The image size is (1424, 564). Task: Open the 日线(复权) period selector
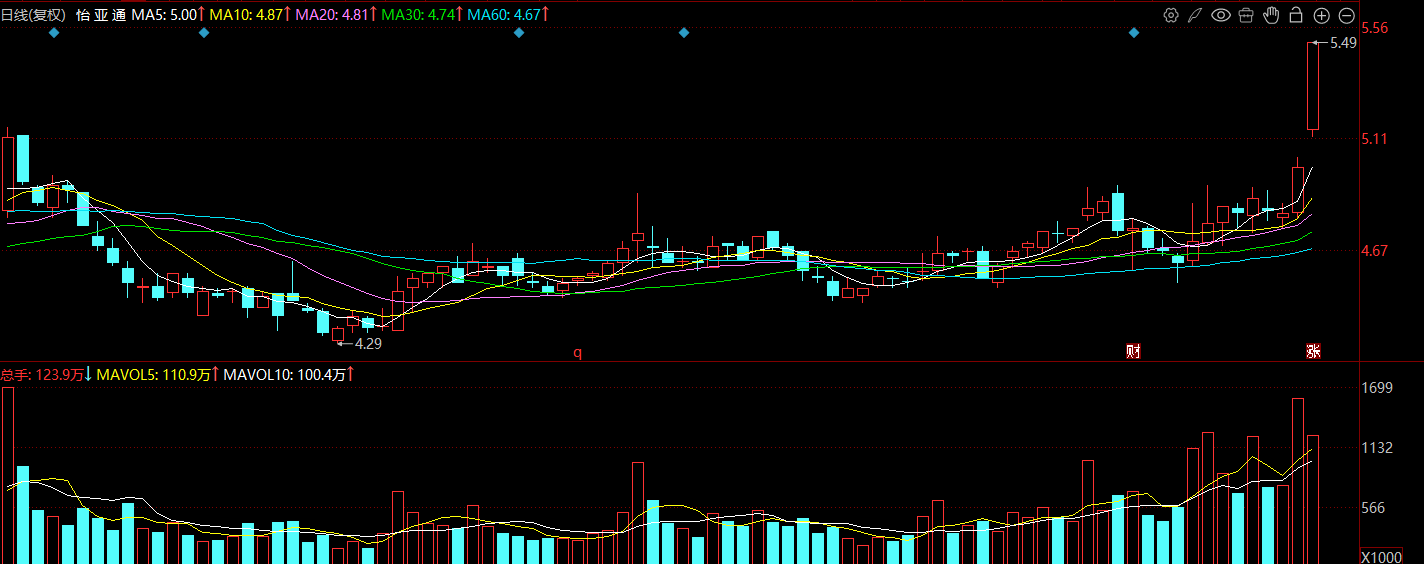pos(33,15)
